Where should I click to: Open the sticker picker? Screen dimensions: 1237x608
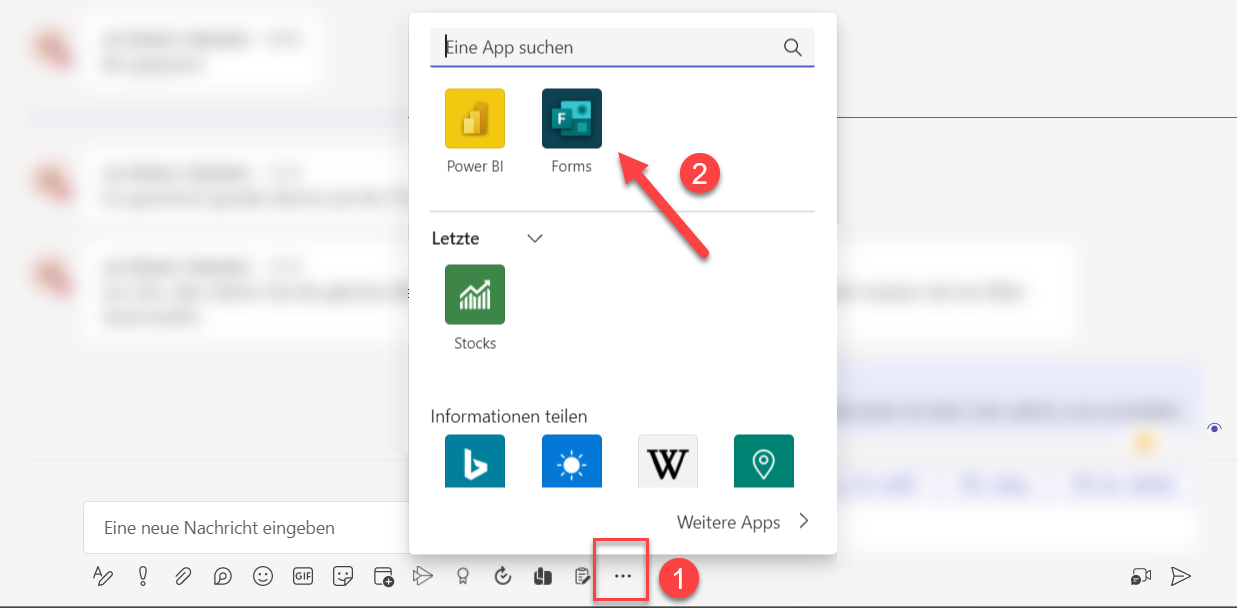tap(343, 576)
